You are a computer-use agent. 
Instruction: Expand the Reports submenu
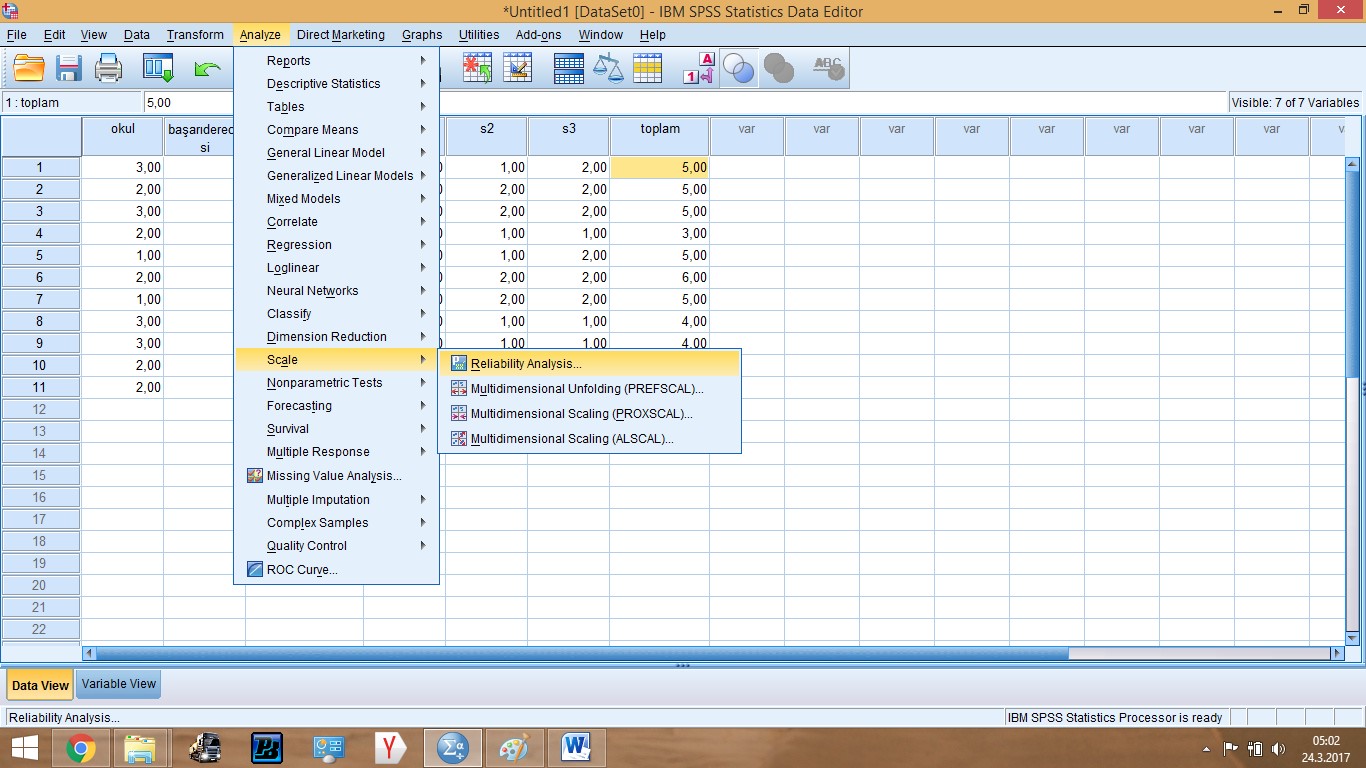(336, 61)
